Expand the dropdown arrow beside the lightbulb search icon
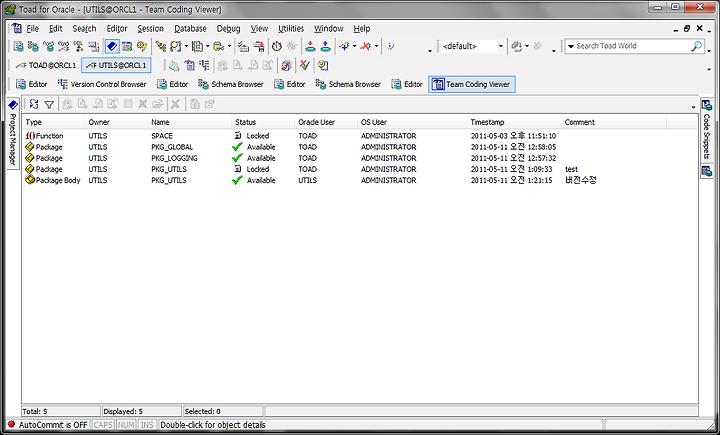Screen dimensions: 720x435 pyautogui.click(x=186, y=46)
